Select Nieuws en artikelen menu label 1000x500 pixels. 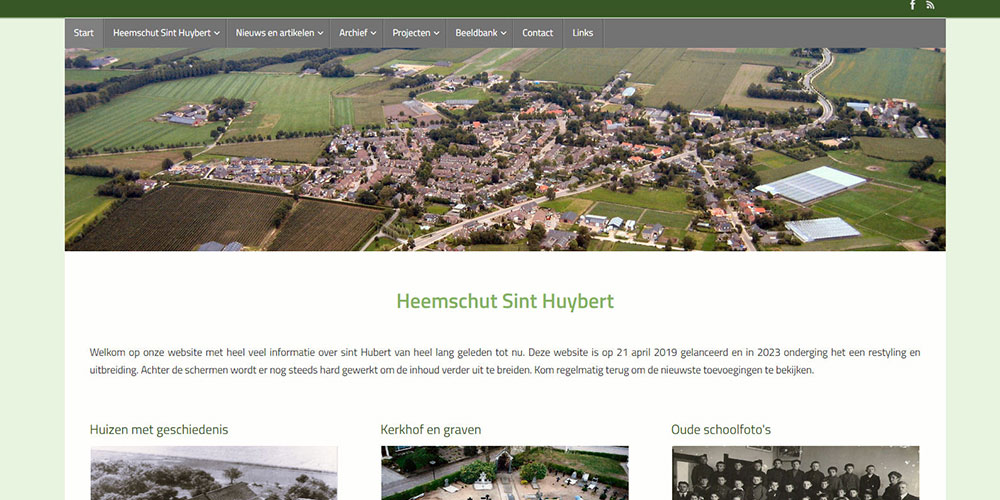pos(275,33)
